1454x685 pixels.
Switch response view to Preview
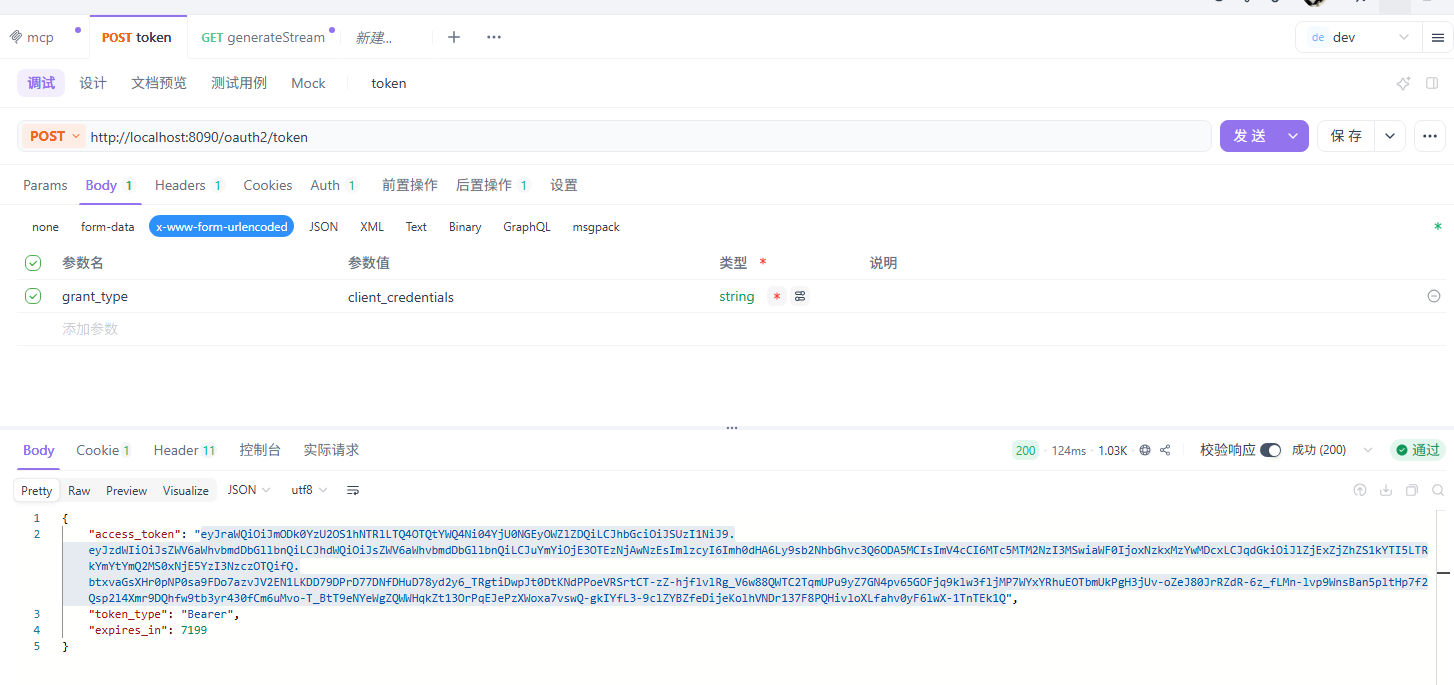(x=127, y=490)
